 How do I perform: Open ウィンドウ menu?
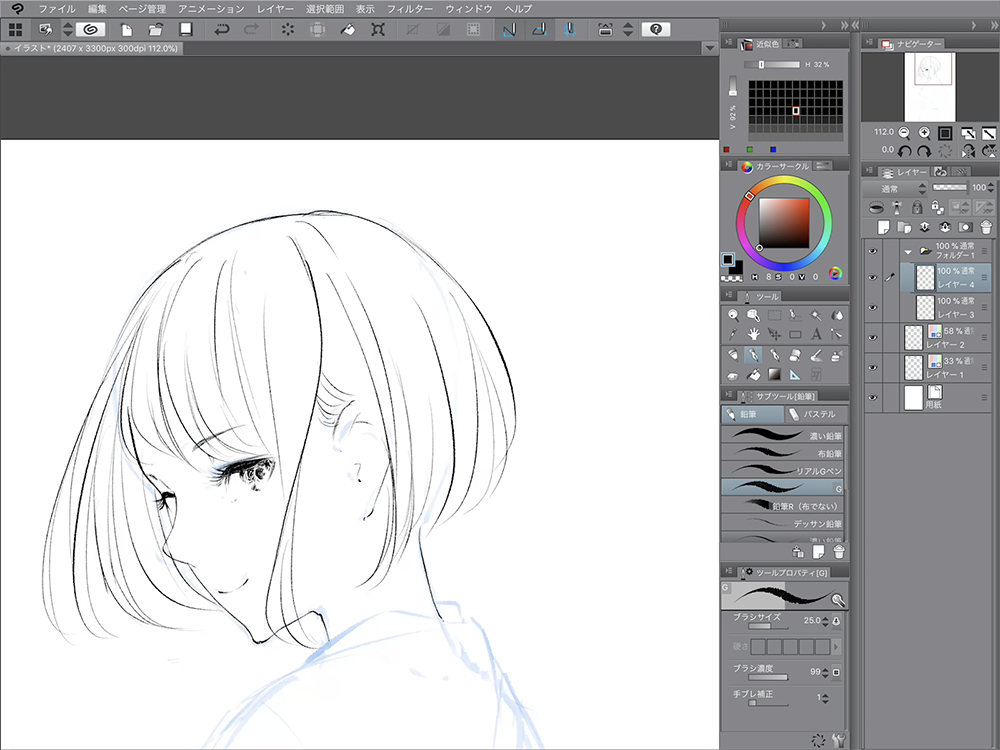tap(469, 9)
